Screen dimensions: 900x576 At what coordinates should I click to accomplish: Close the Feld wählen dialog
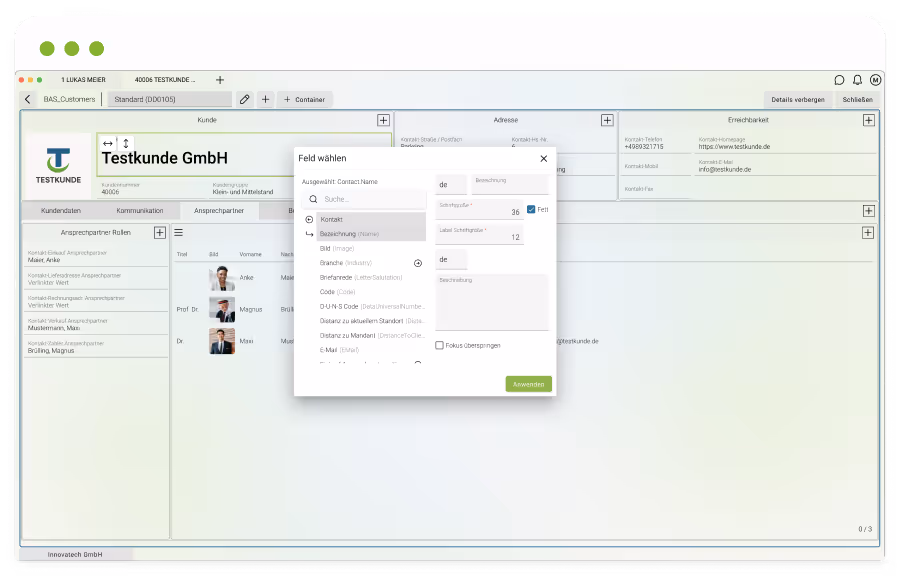click(544, 159)
